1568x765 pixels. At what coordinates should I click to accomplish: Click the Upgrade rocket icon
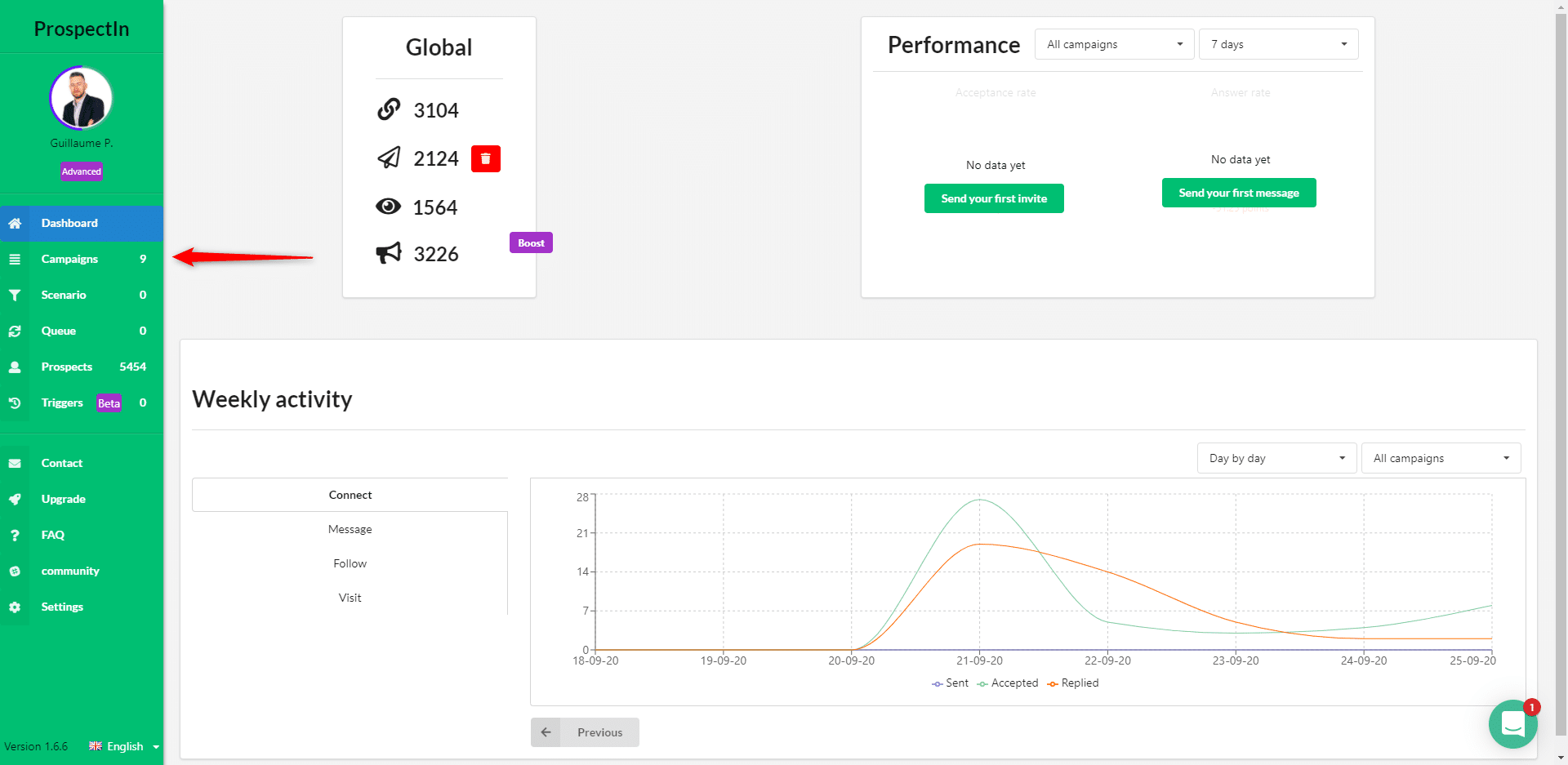pos(15,499)
